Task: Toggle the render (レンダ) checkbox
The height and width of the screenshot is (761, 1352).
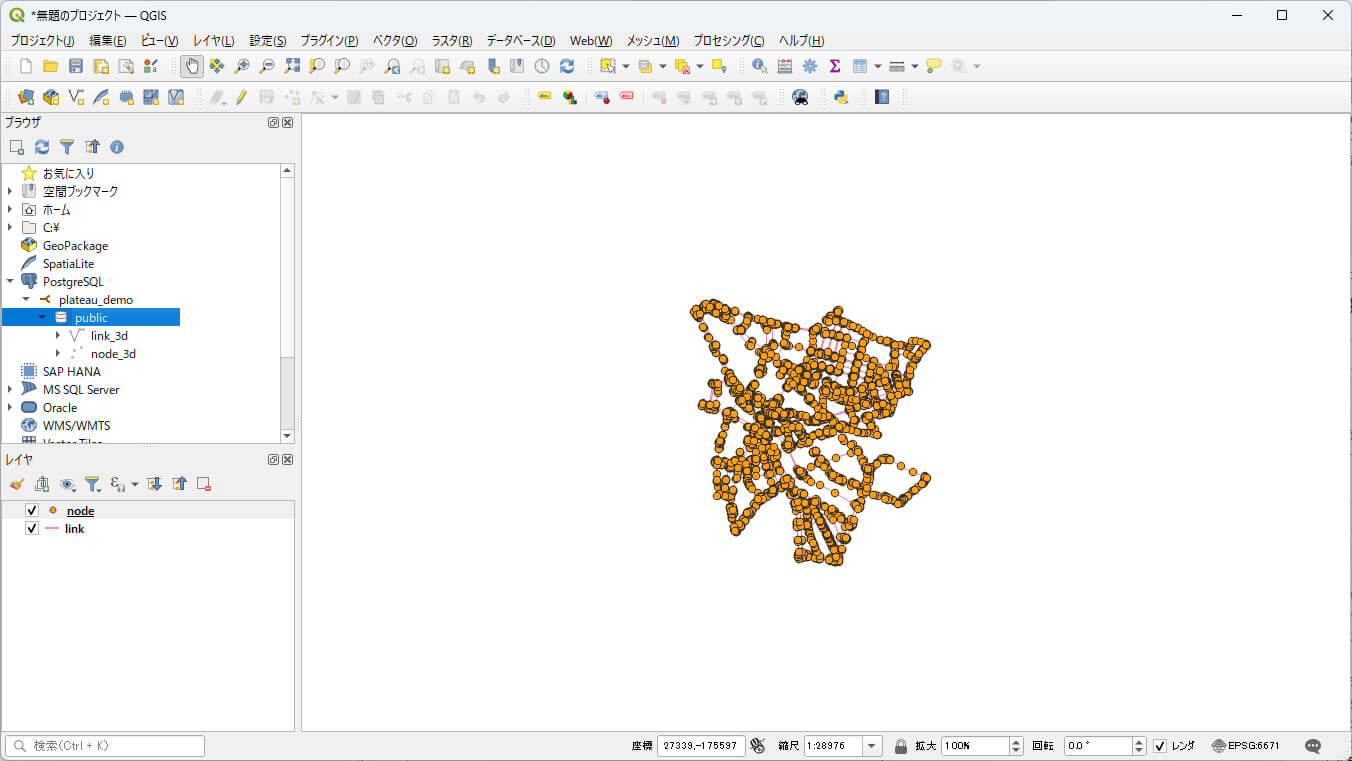Action: click(x=1160, y=746)
